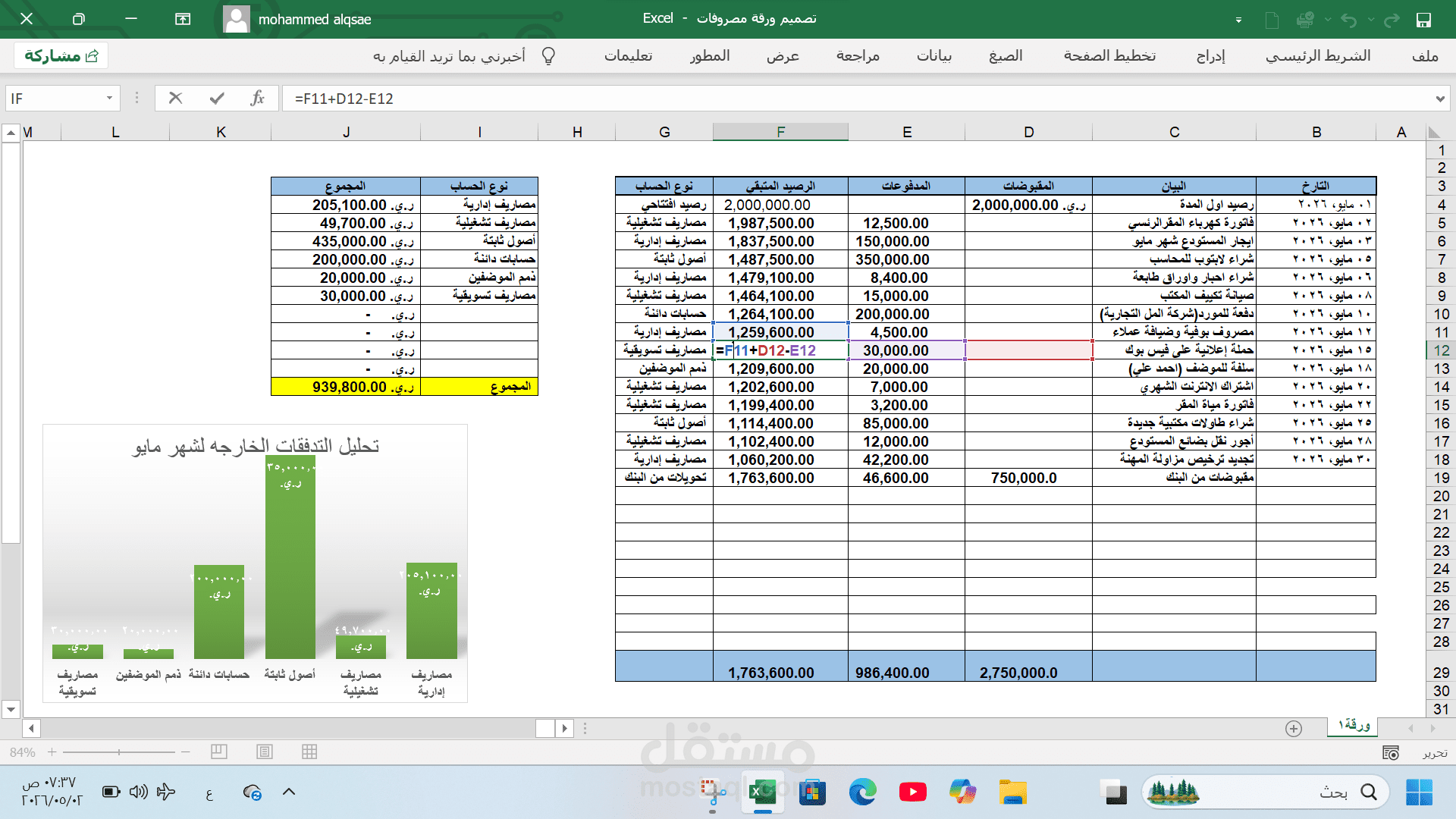
Task: Switch to Page Layout view in the status bar
Action: (x=264, y=752)
